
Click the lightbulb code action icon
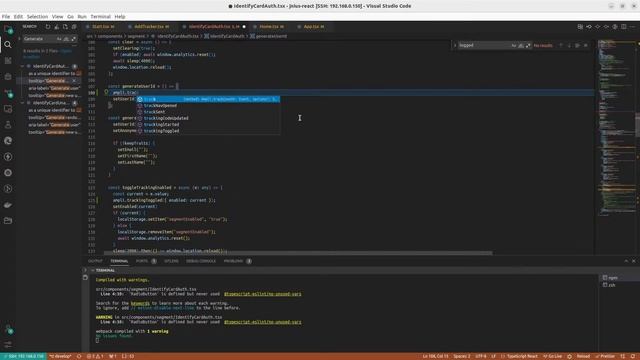pos(106,92)
